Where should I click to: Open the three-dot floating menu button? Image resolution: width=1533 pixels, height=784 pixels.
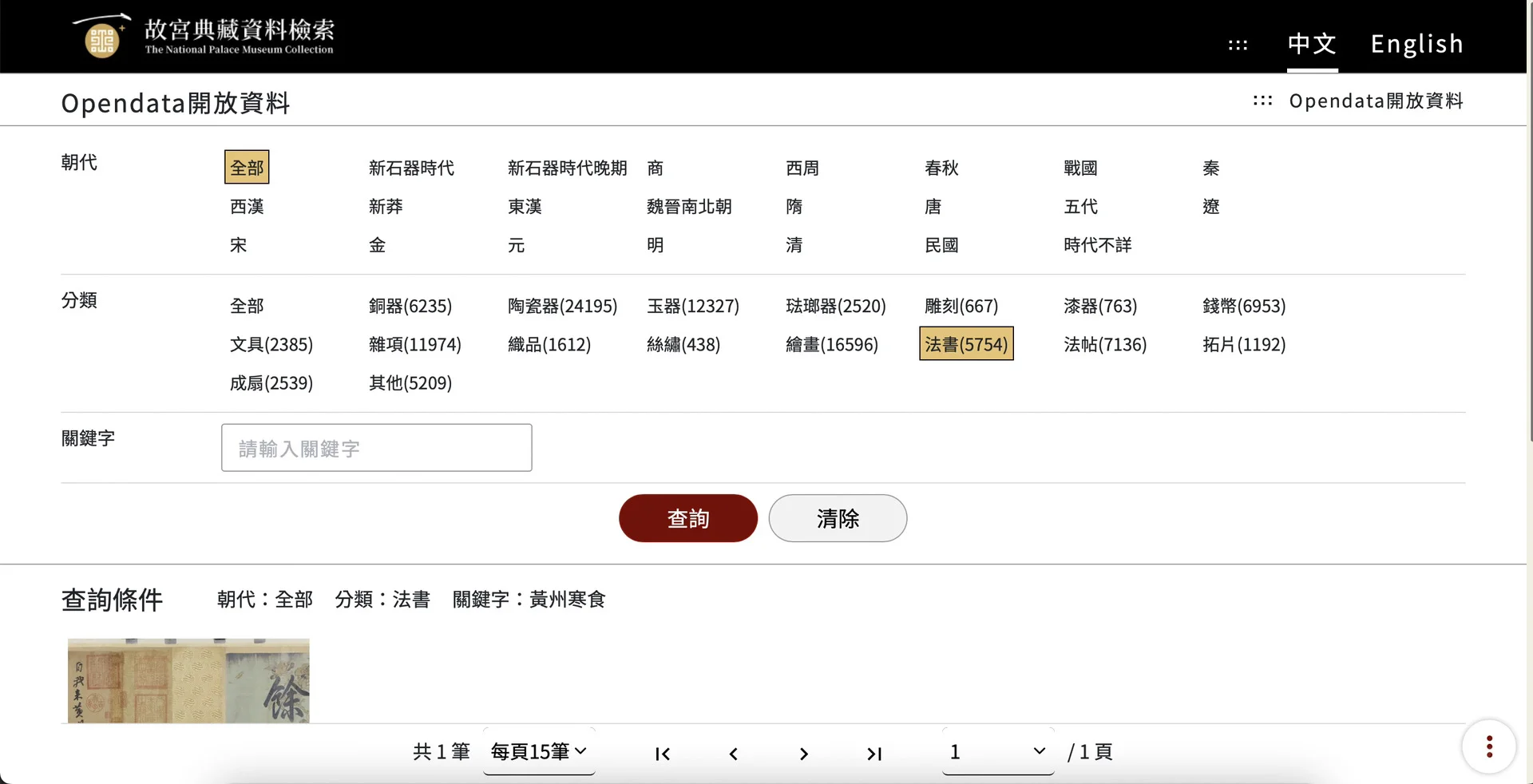[1489, 747]
